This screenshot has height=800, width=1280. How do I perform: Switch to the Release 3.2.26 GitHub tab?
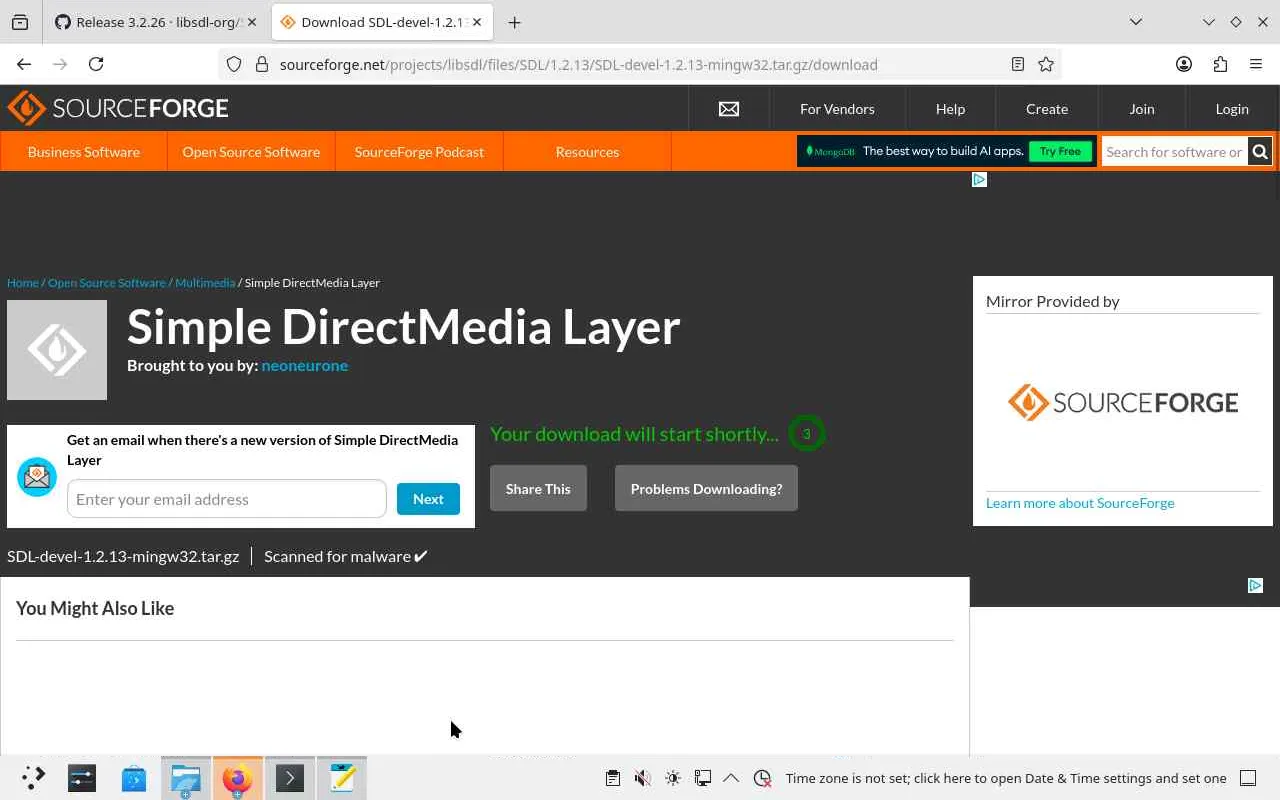[155, 22]
